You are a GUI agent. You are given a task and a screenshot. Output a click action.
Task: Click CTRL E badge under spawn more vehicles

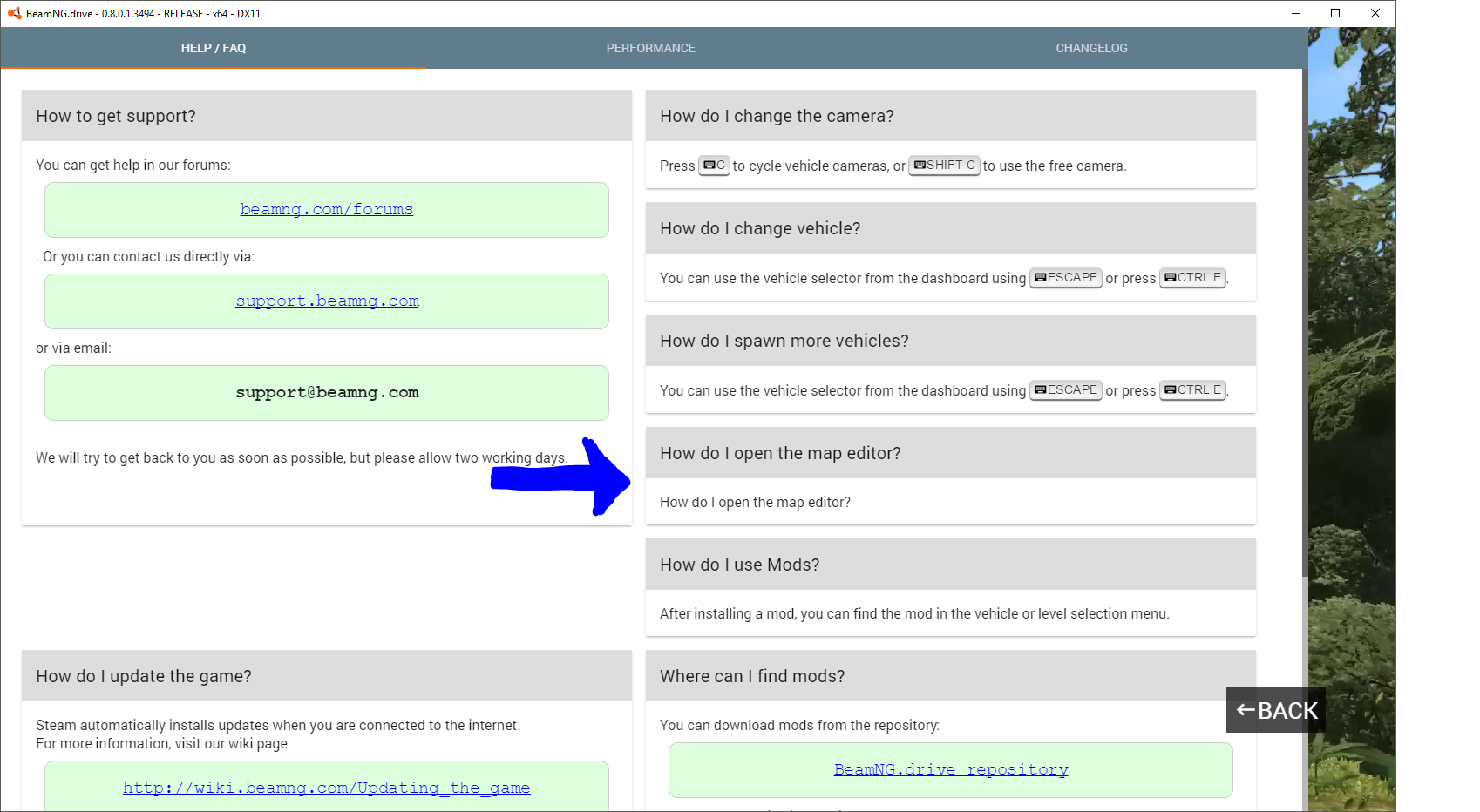click(x=1193, y=390)
